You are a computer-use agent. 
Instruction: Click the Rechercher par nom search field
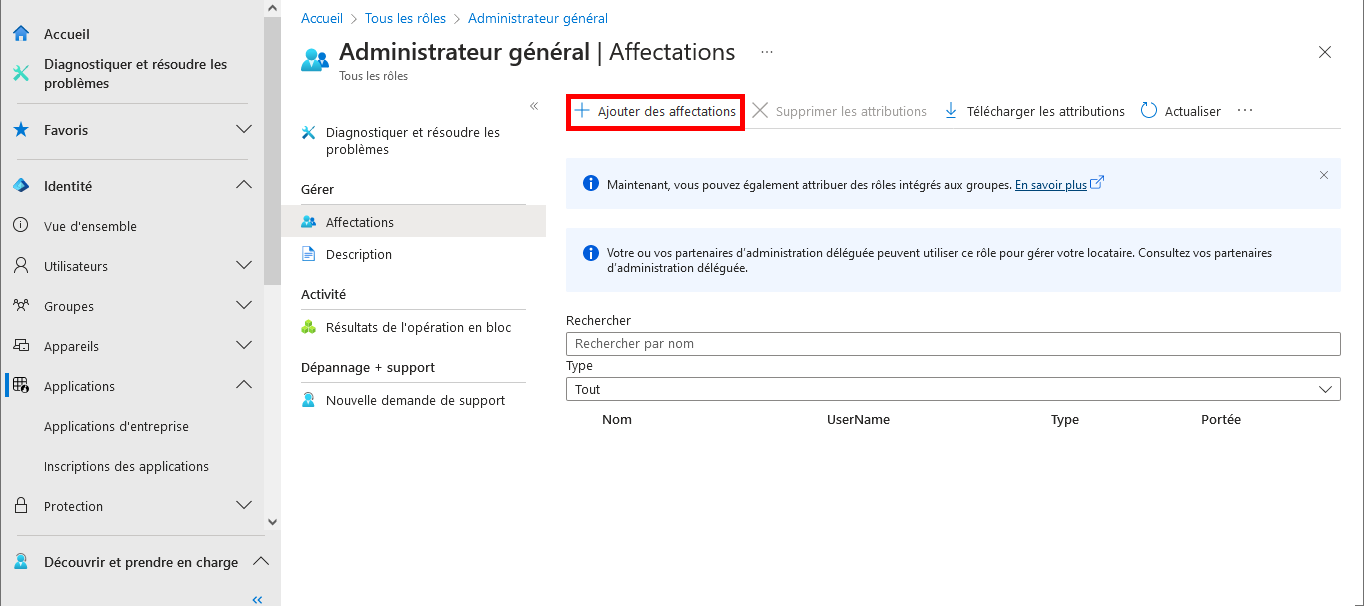coord(952,343)
